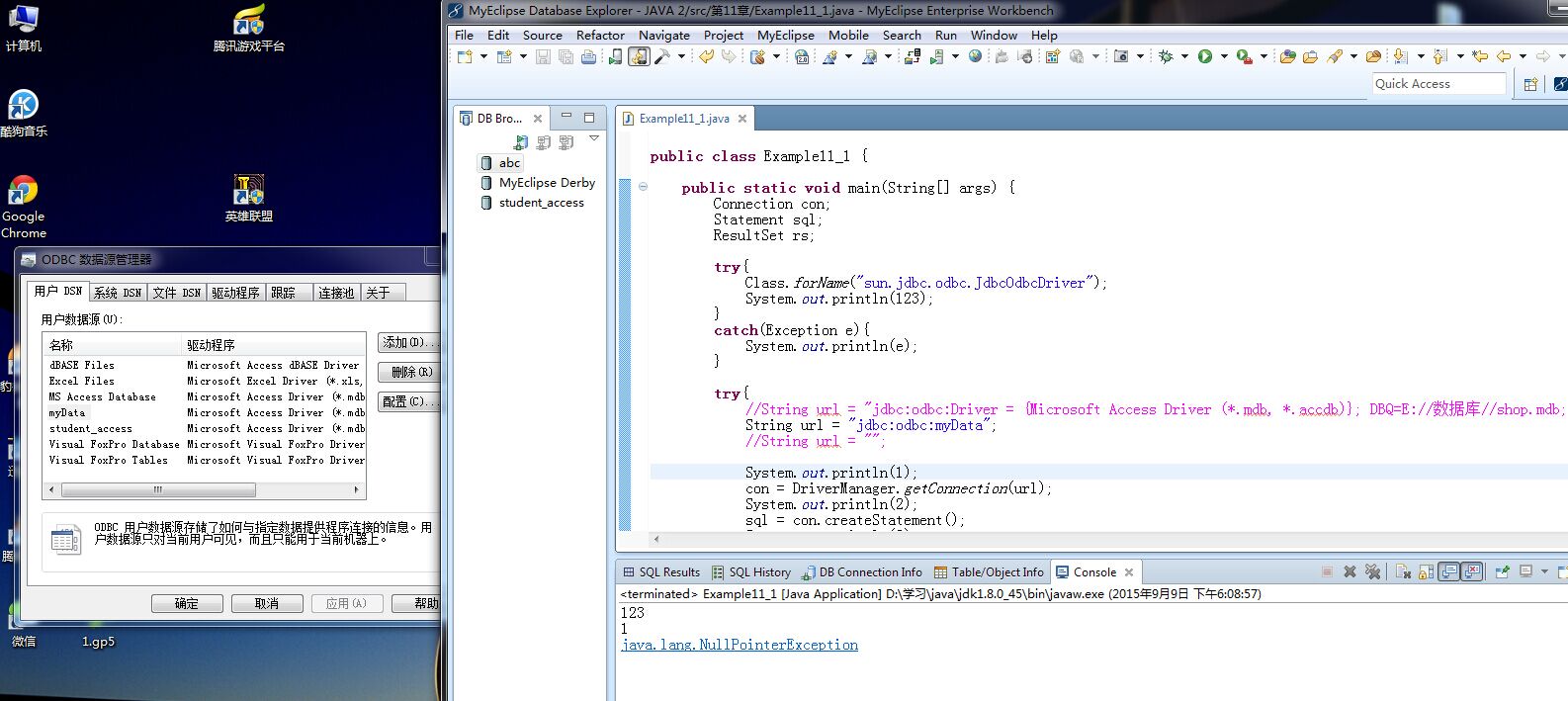1568x701 pixels.
Task: Open Back navigation history dropdown arrow
Action: click(x=1523, y=56)
